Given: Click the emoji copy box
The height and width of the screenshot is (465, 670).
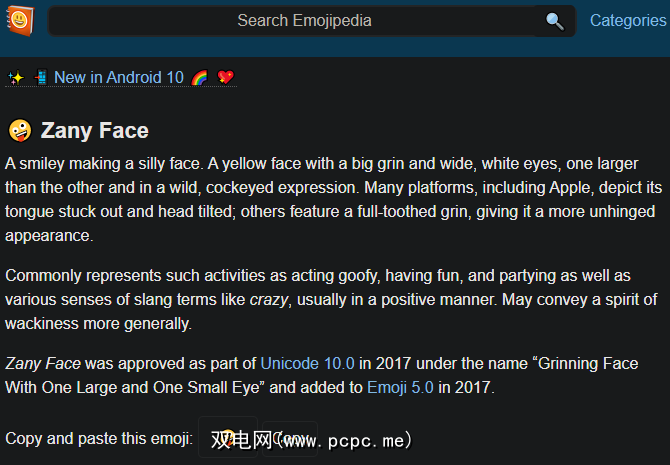Looking at the screenshot, I should 228,438.
